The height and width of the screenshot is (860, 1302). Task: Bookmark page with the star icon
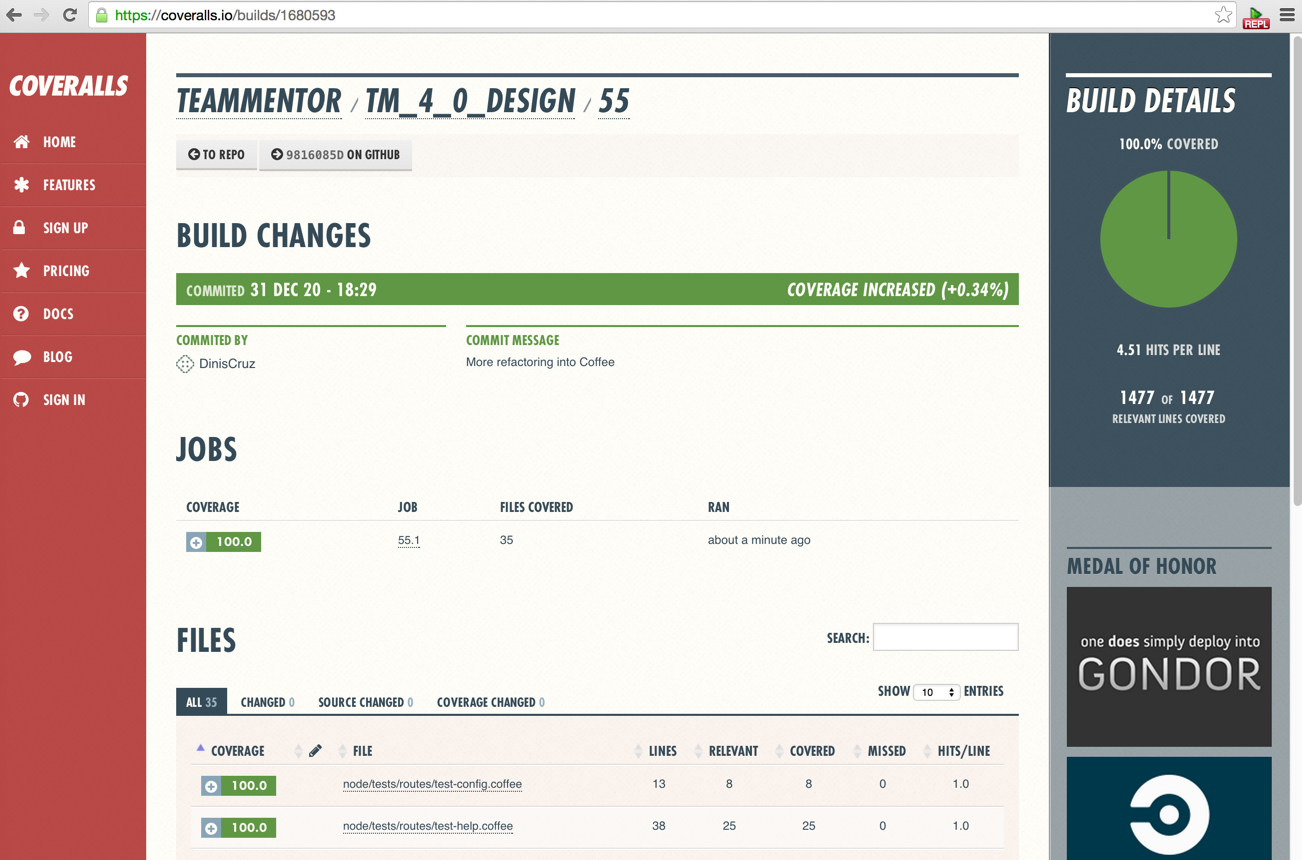click(1223, 15)
